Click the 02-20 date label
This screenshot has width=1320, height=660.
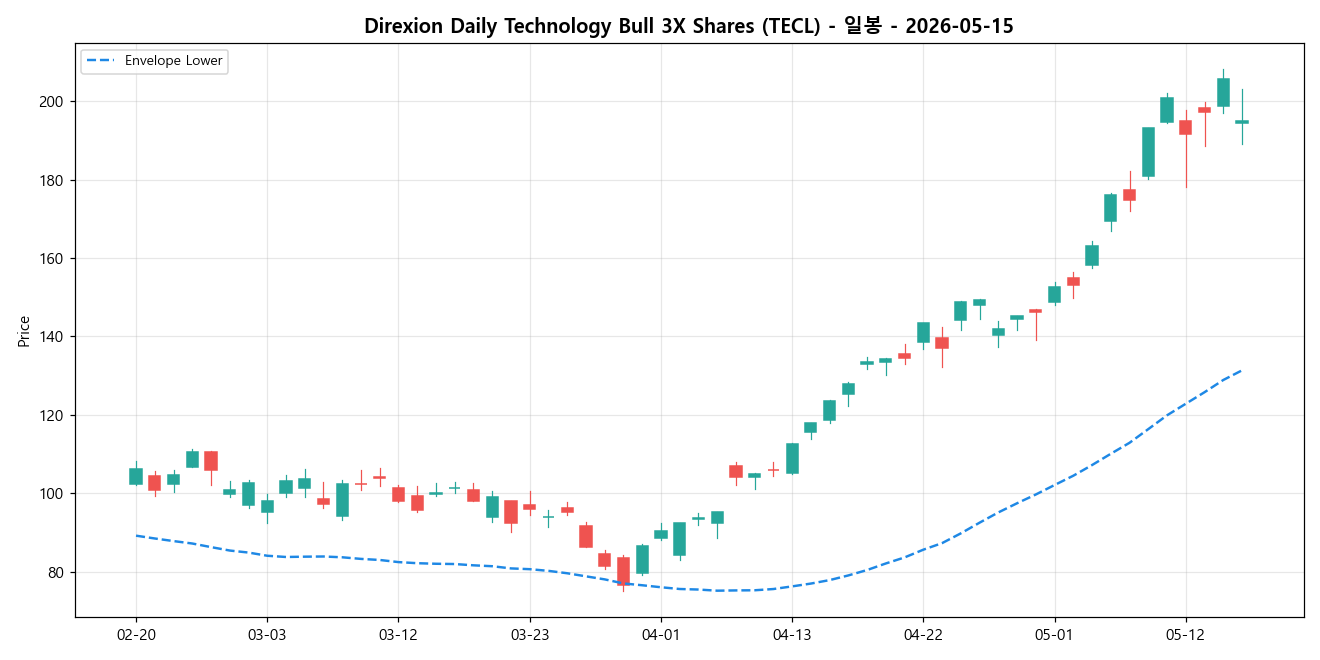point(136,635)
